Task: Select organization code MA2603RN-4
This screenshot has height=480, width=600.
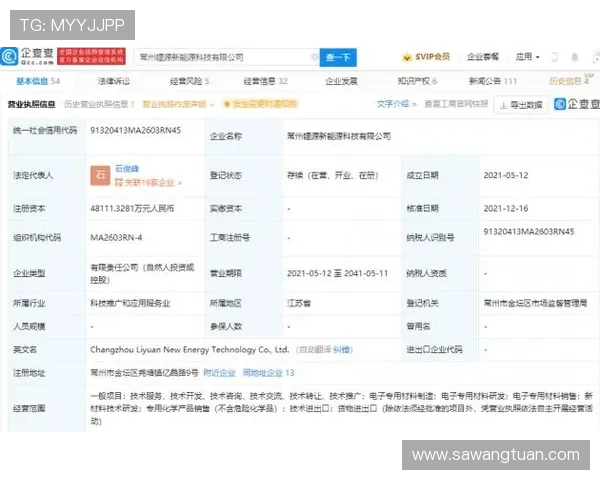Action: (x=116, y=238)
